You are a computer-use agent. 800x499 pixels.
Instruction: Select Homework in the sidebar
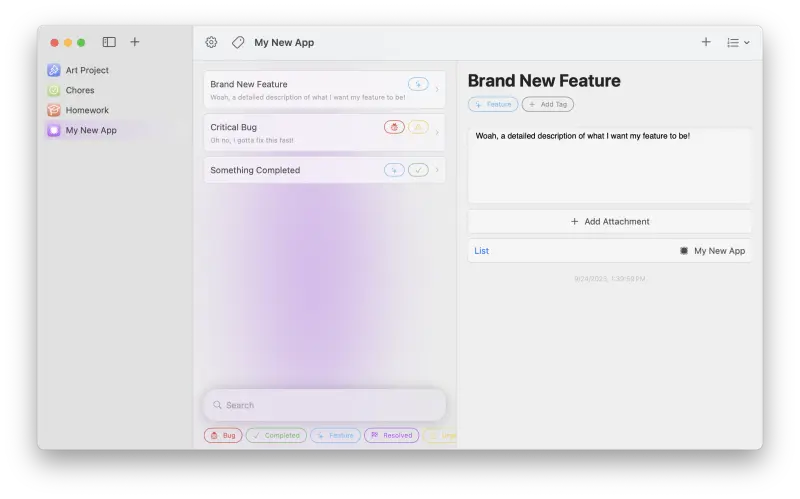(x=87, y=110)
